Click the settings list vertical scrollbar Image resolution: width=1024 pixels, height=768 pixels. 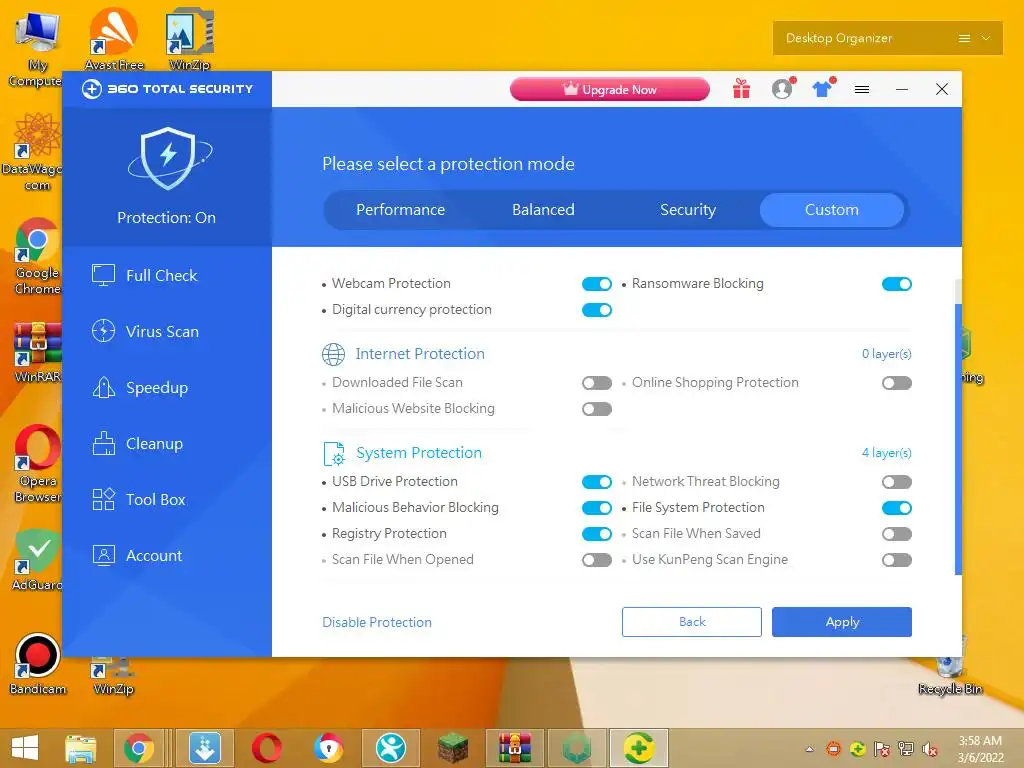958,439
